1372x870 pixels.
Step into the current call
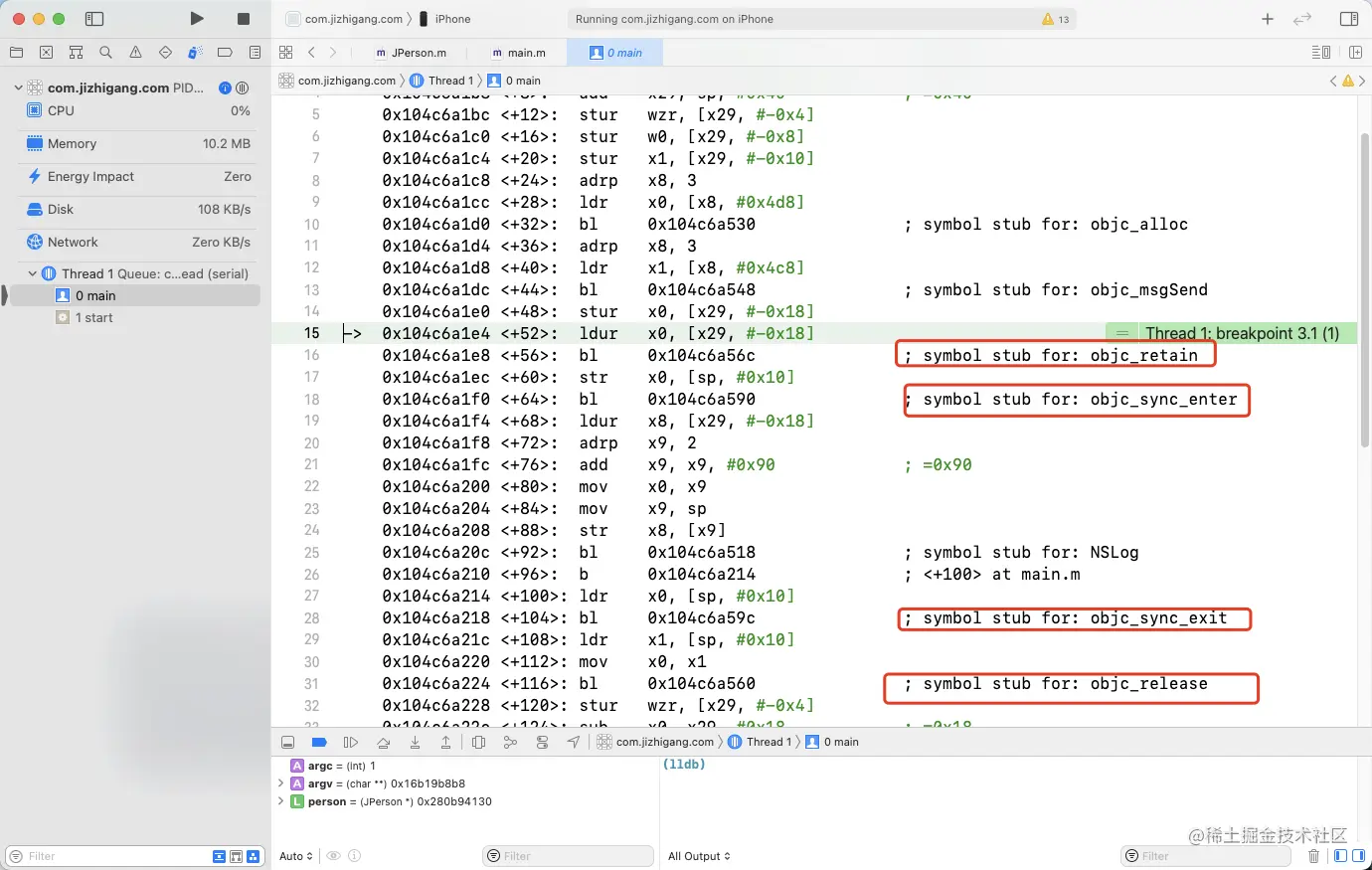[x=415, y=742]
